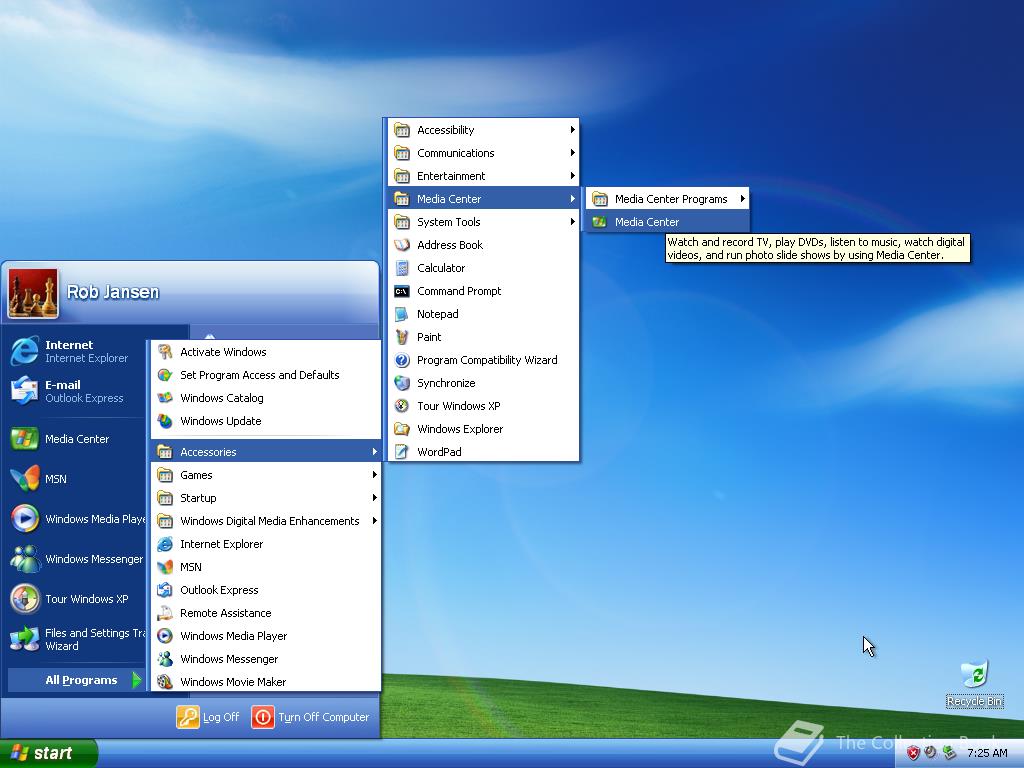This screenshot has width=1024, height=768.
Task: Open Windows Explorer
Action: click(x=483, y=429)
